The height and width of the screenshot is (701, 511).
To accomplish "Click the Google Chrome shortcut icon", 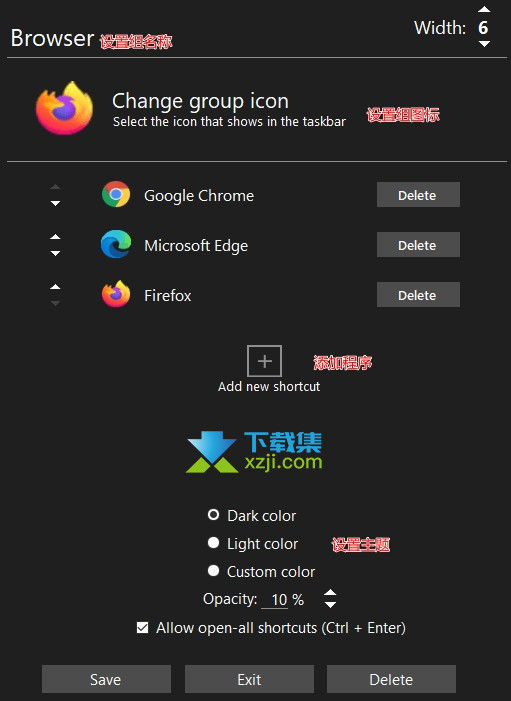I will (116, 194).
